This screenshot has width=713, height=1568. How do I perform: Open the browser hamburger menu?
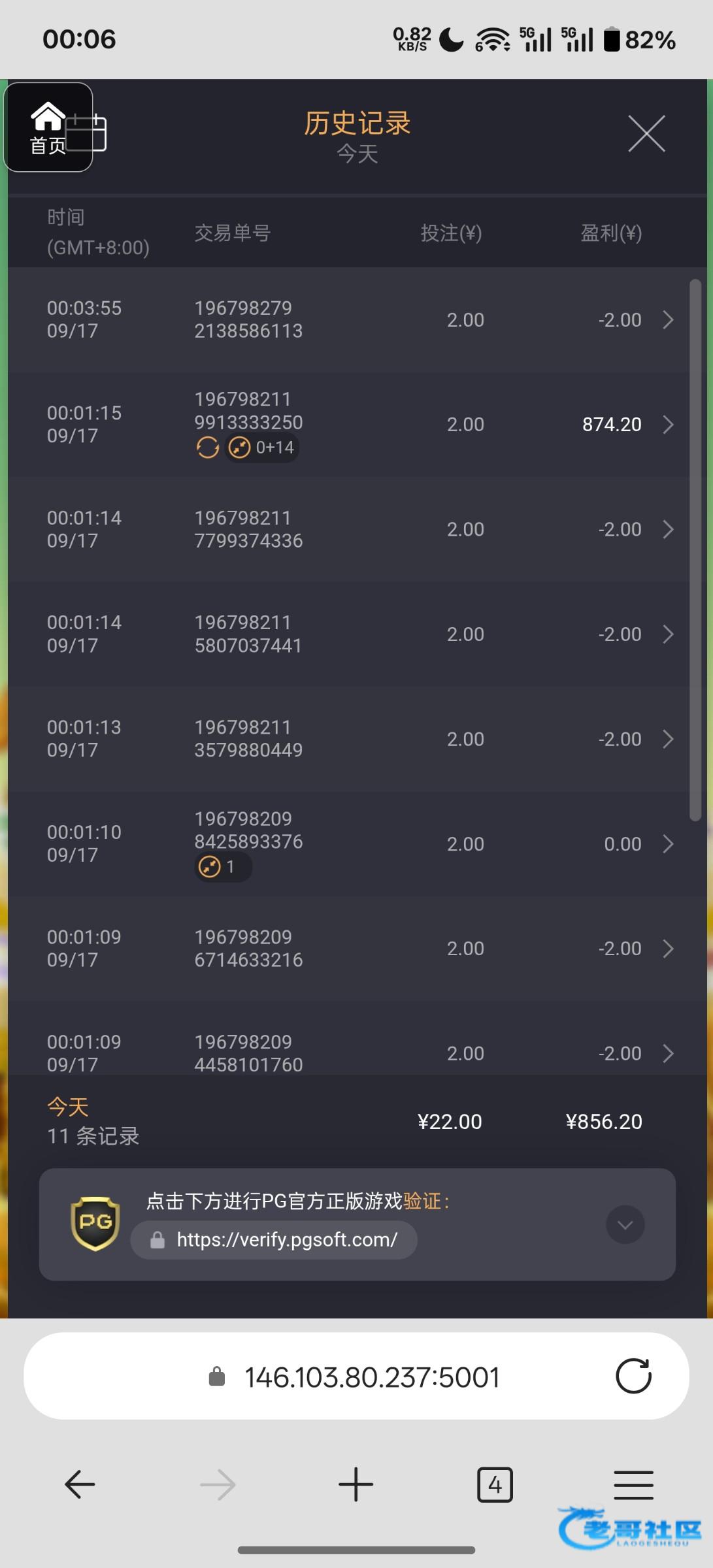tap(633, 1484)
